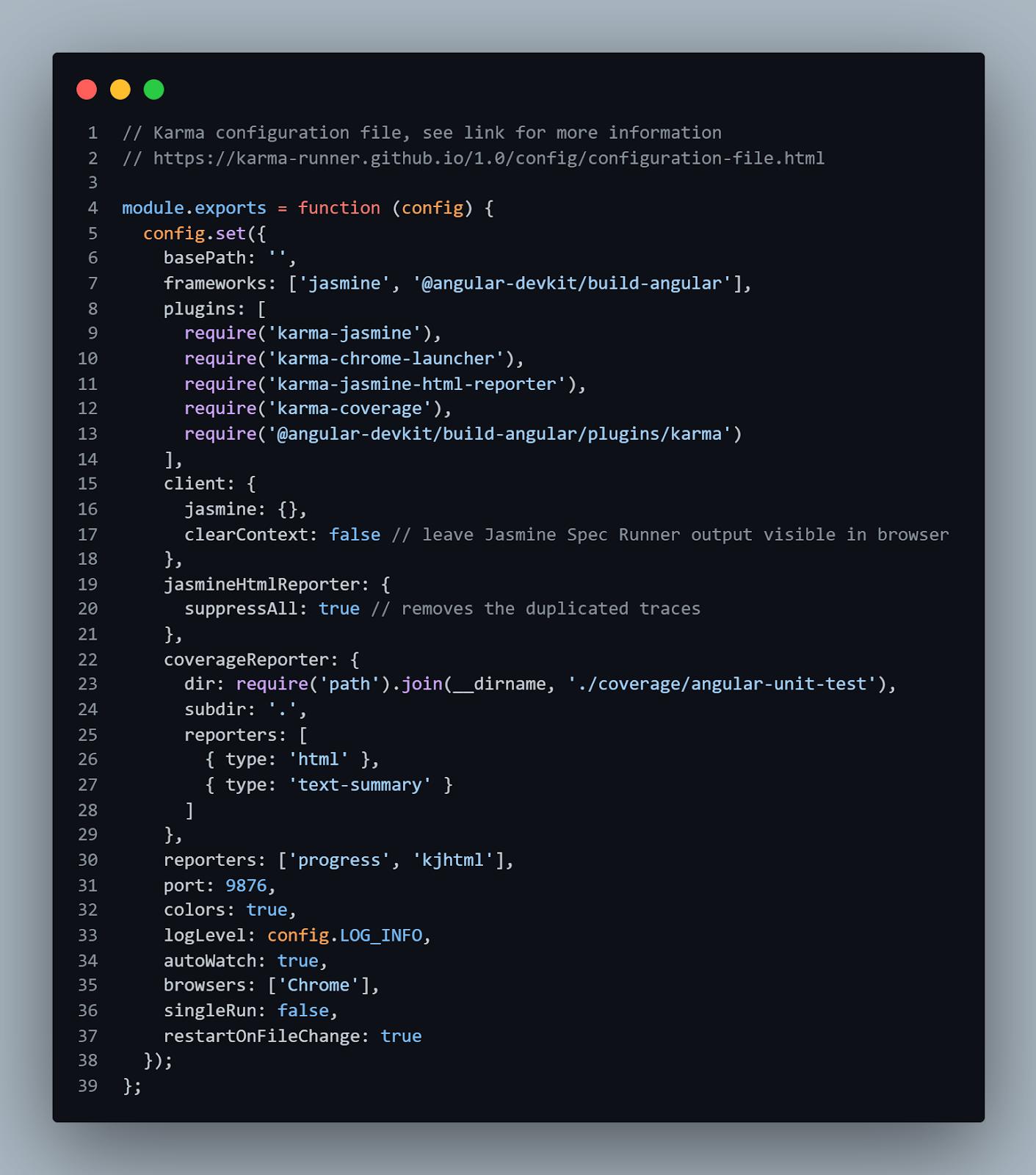The image size is (1036, 1175).
Task: Click the port number 9876
Action: tap(246, 886)
